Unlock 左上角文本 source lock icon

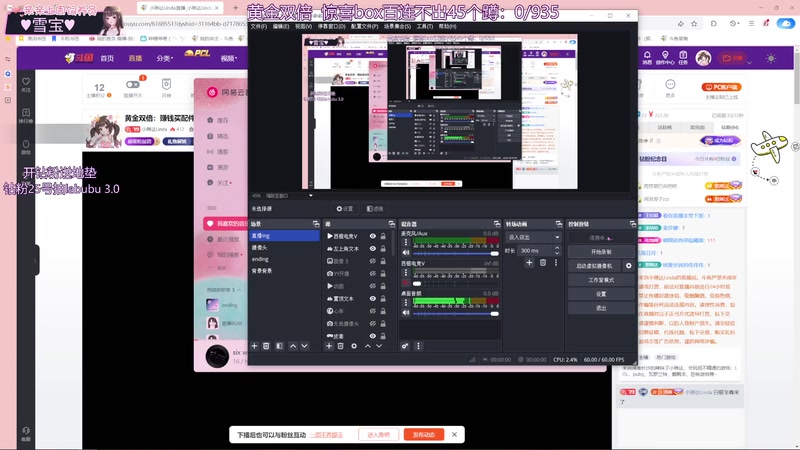tap(383, 248)
